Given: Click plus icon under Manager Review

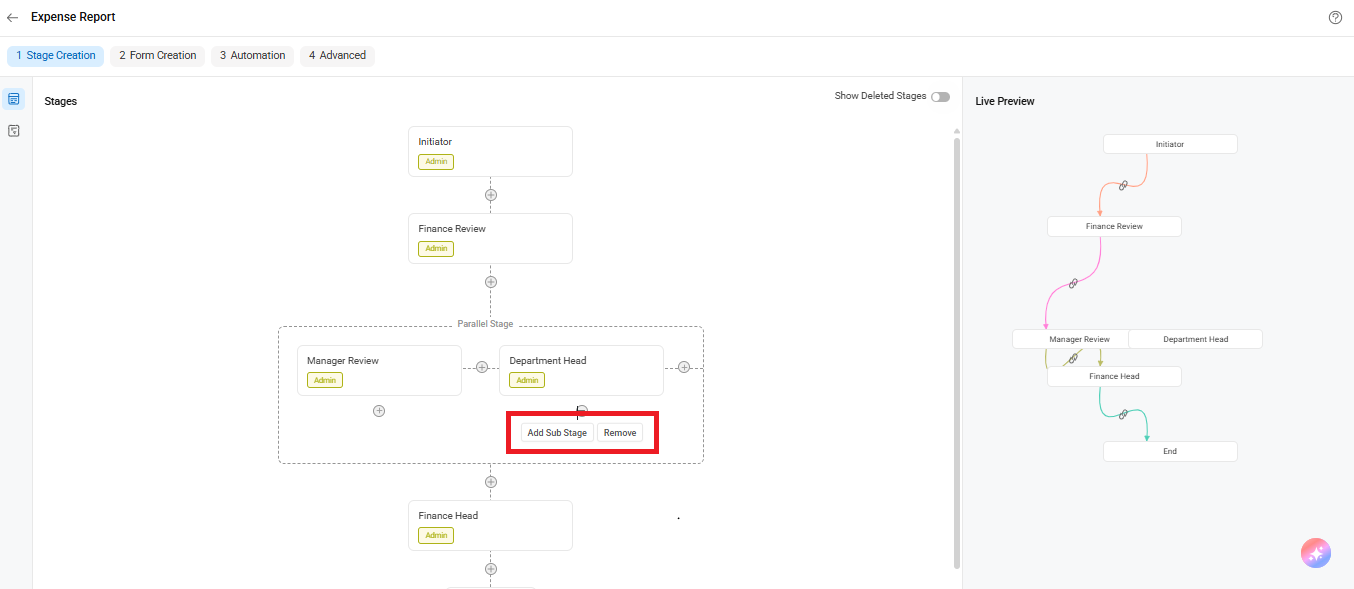Looking at the screenshot, I should coord(379,411).
